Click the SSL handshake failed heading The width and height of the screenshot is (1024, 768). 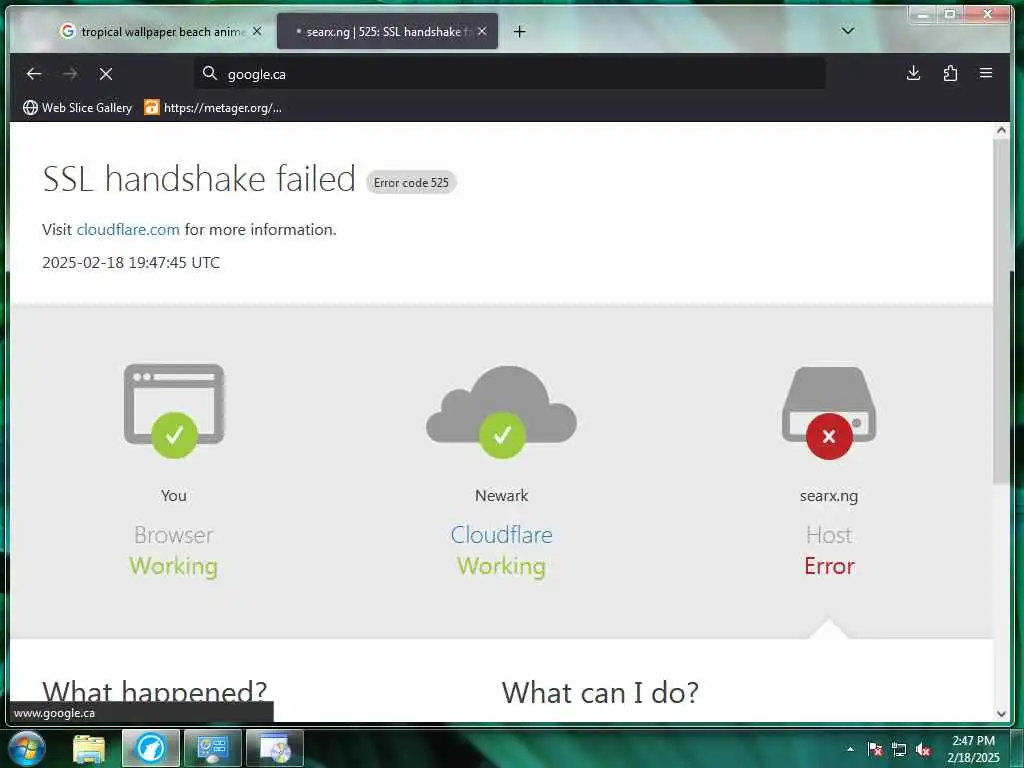tap(199, 178)
